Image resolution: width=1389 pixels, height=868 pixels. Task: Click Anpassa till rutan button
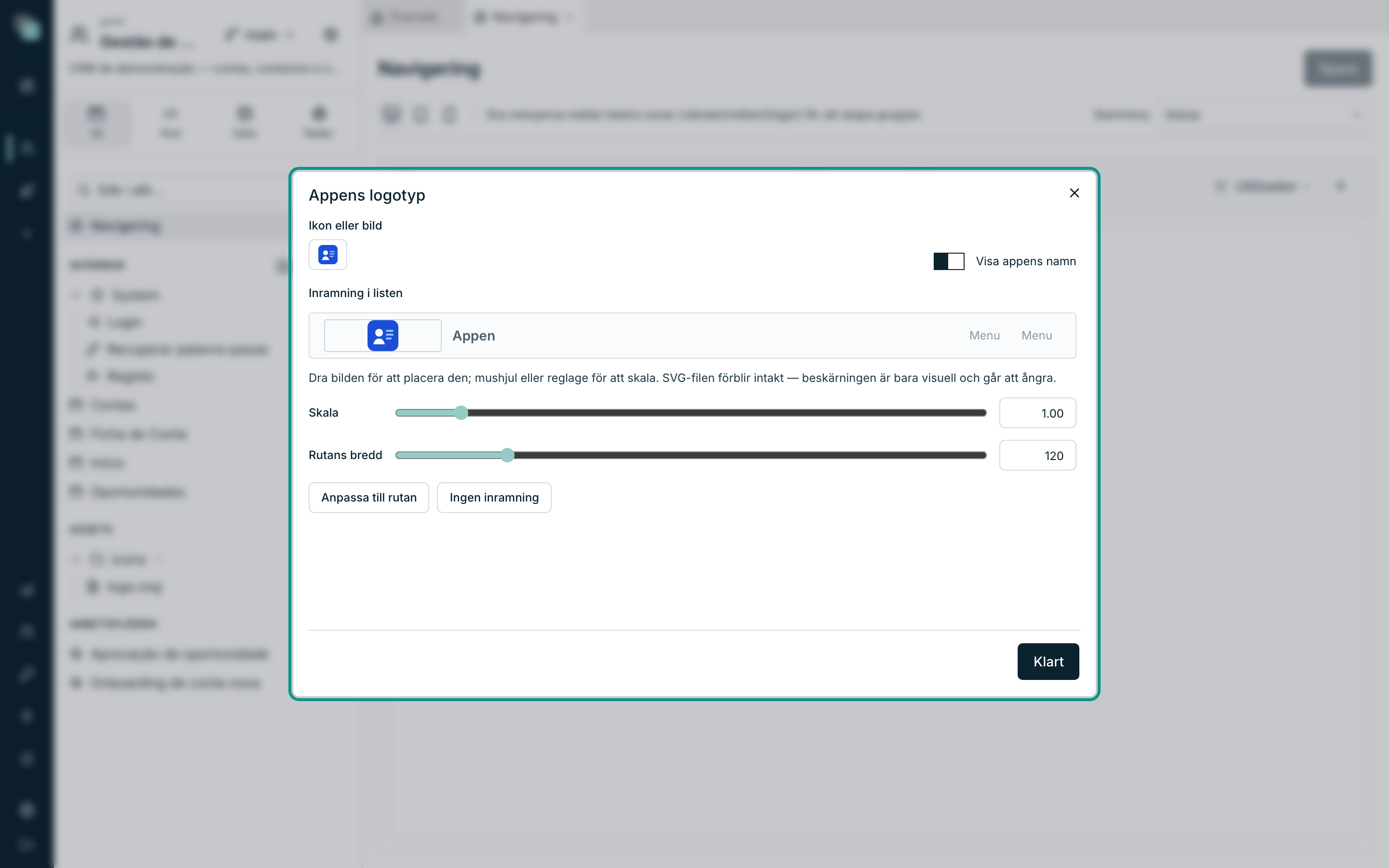click(368, 497)
